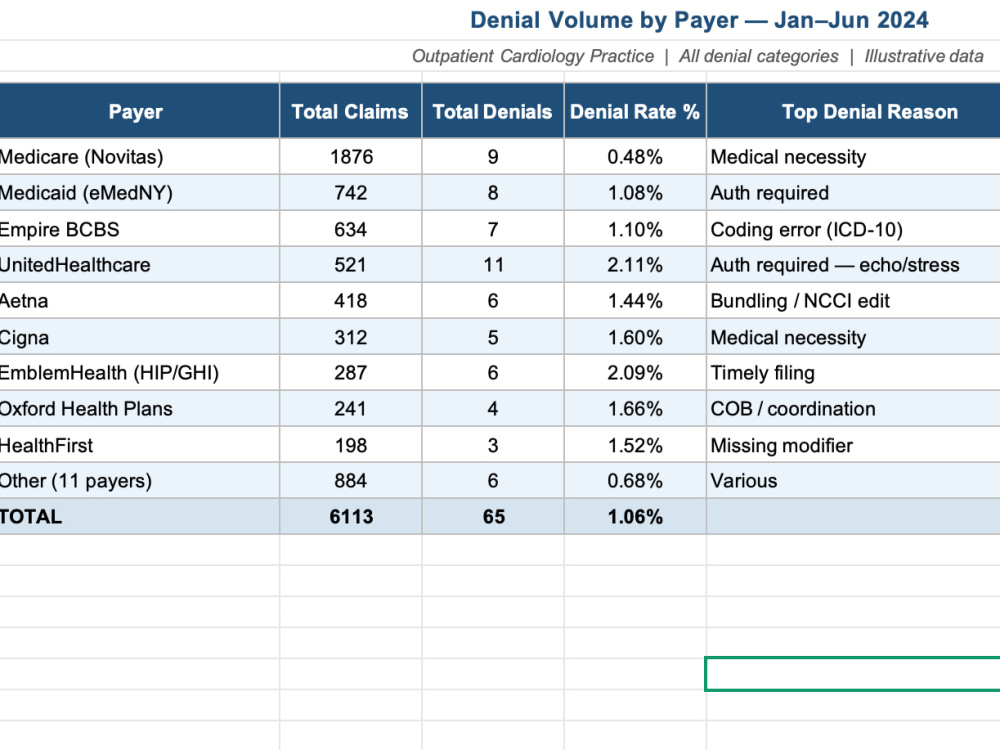
Task: Click the '65' total denials cell
Action: (x=492, y=516)
